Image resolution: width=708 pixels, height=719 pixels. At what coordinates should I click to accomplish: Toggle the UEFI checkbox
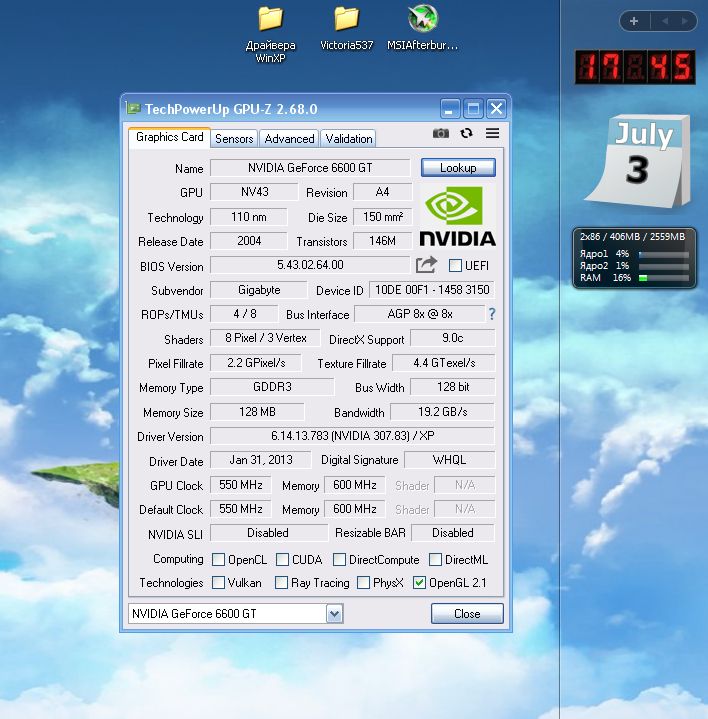point(455,265)
